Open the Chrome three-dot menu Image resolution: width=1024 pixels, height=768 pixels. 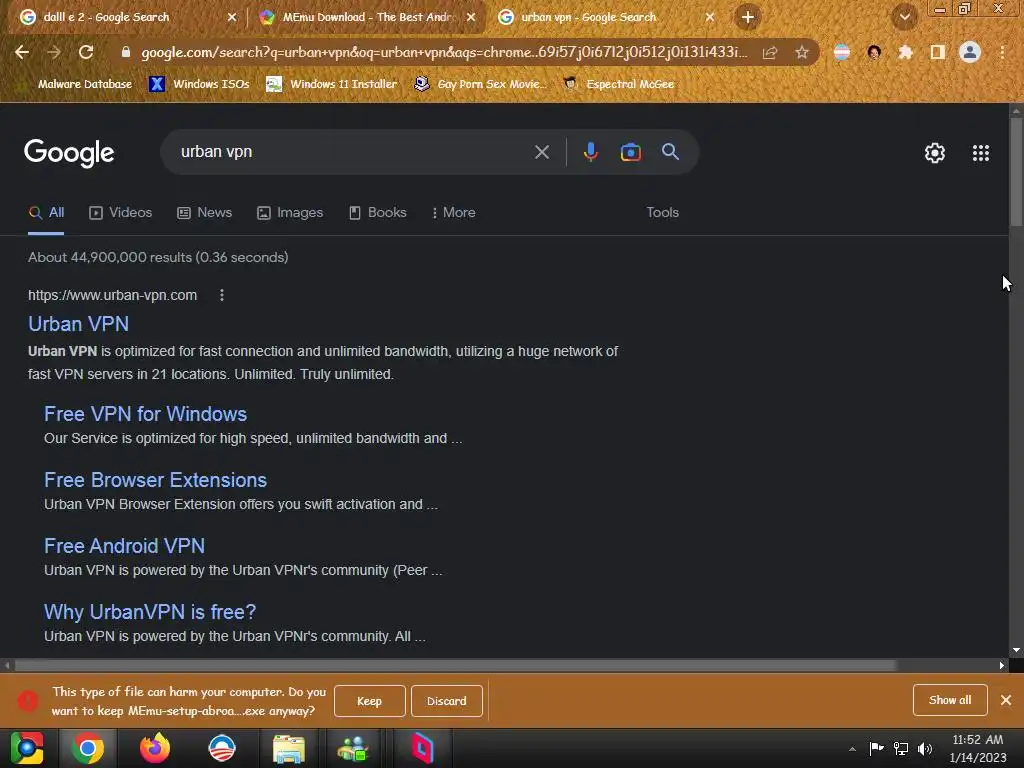1002,52
